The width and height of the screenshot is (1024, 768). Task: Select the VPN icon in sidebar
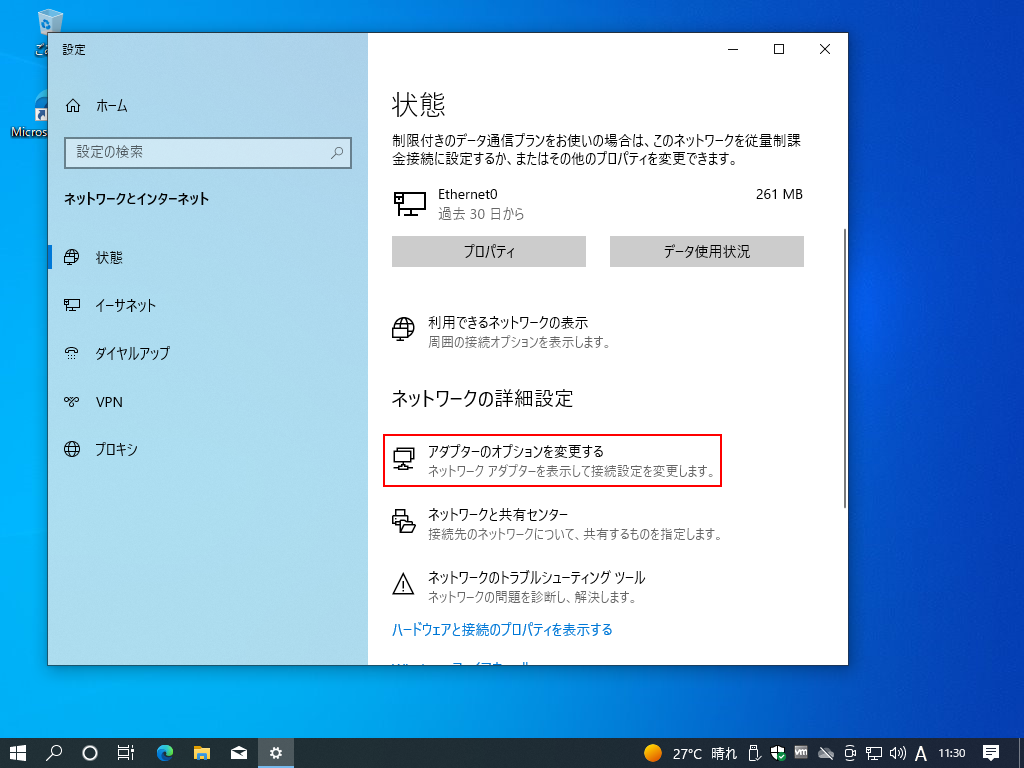coord(72,402)
